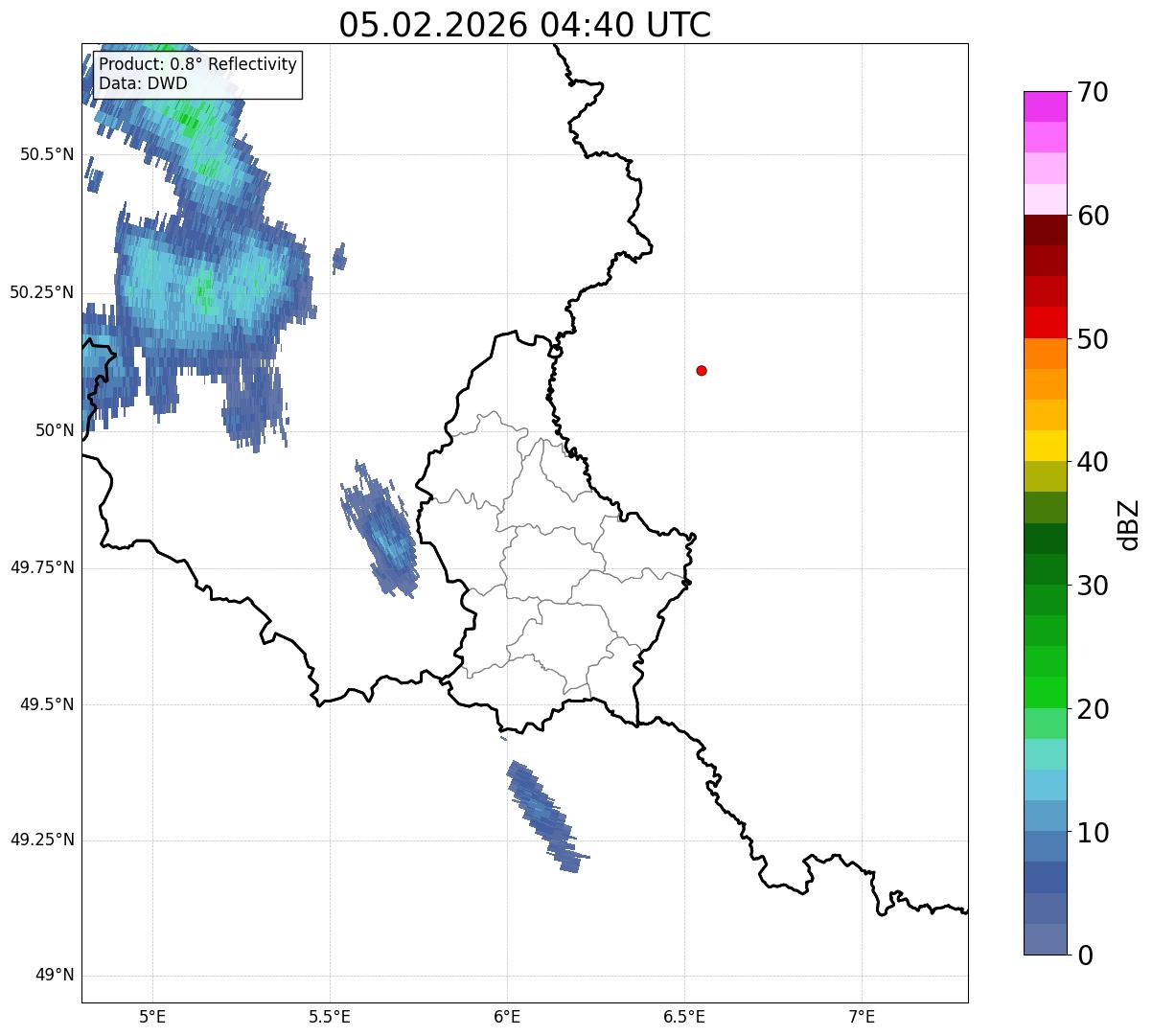Click the 'Data: DWD' label
This screenshot has height=1036, width=1152.
tap(143, 83)
